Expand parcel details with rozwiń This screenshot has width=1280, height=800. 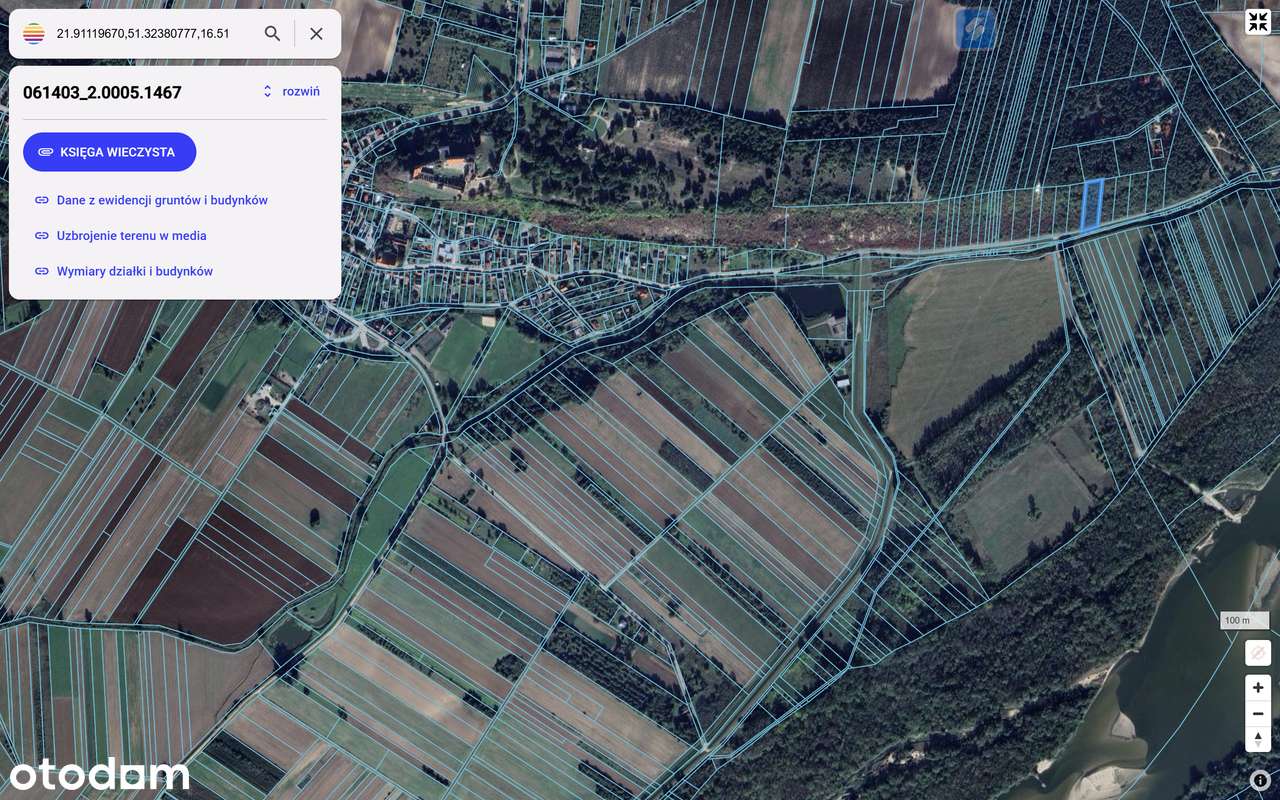(x=299, y=91)
